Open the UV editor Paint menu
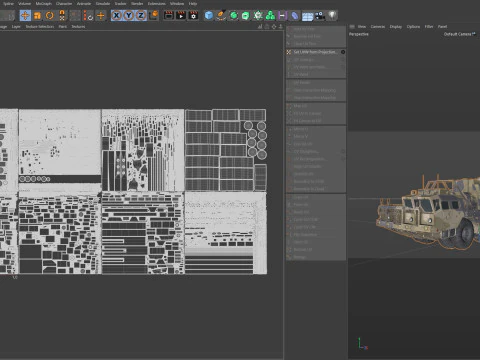This screenshot has width=480, height=360. [63, 27]
